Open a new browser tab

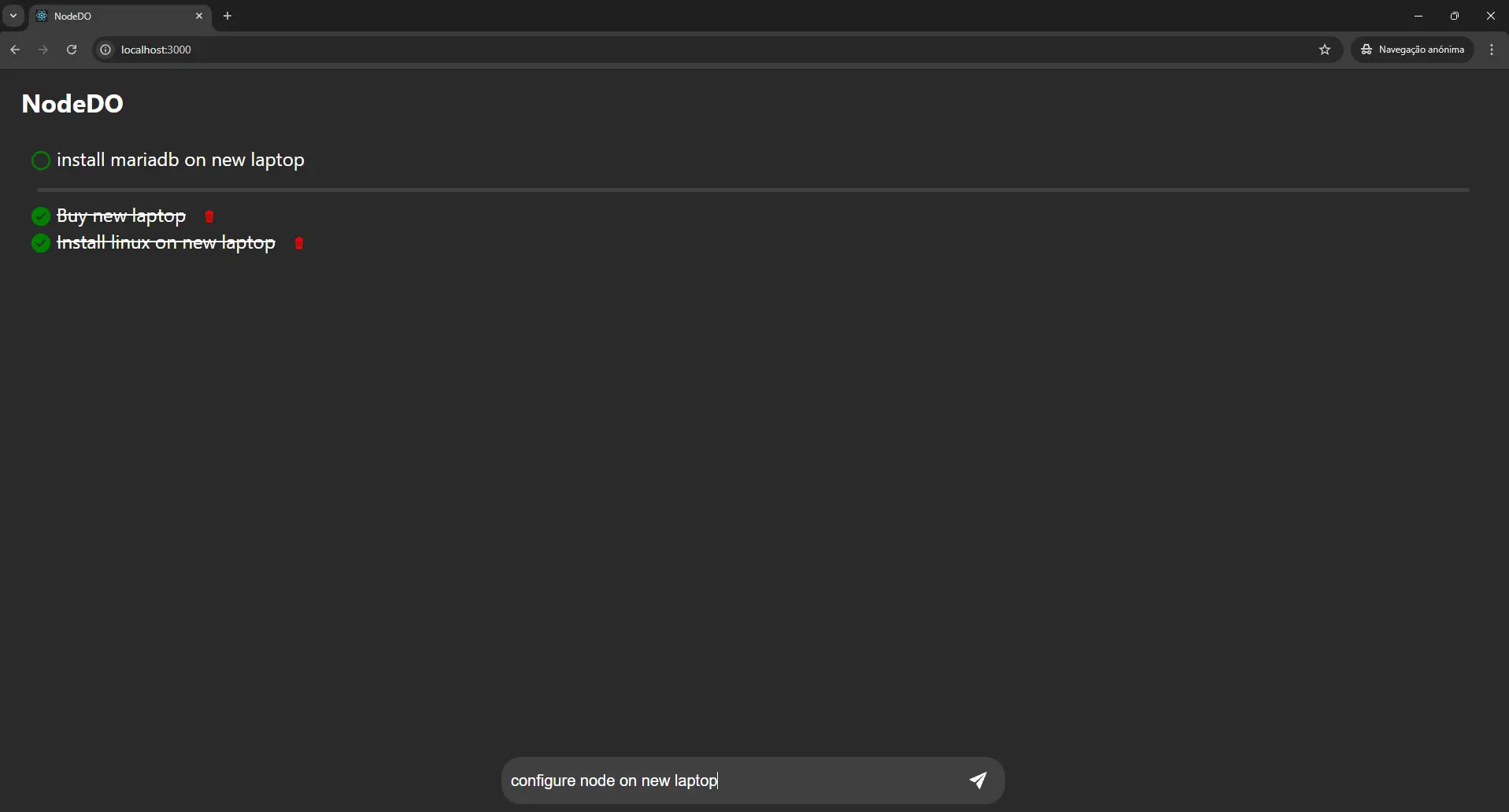point(227,16)
